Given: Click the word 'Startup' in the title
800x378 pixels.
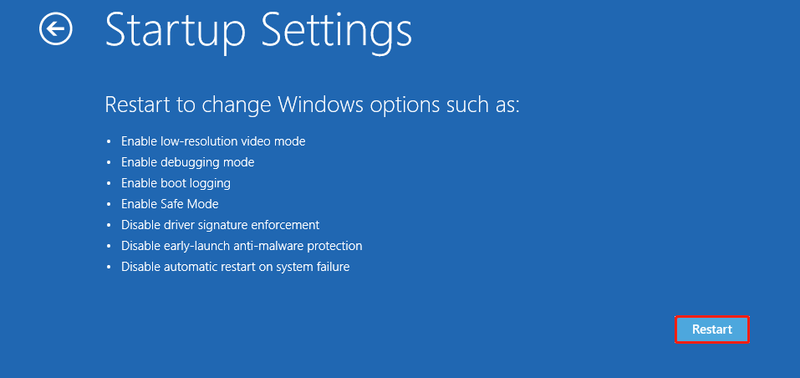Looking at the screenshot, I should (175, 31).
